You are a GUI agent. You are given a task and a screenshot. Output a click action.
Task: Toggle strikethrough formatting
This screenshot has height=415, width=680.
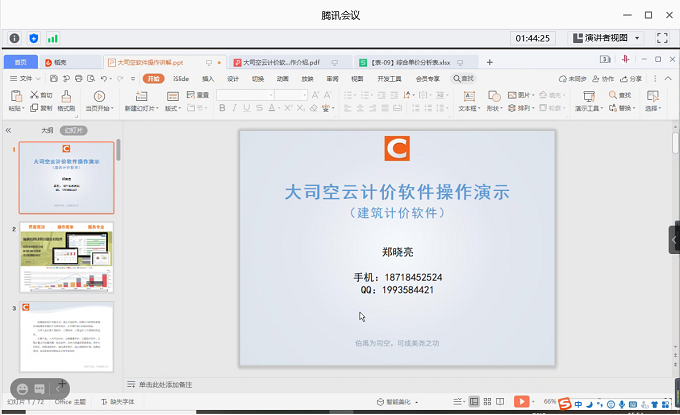[x=259, y=108]
